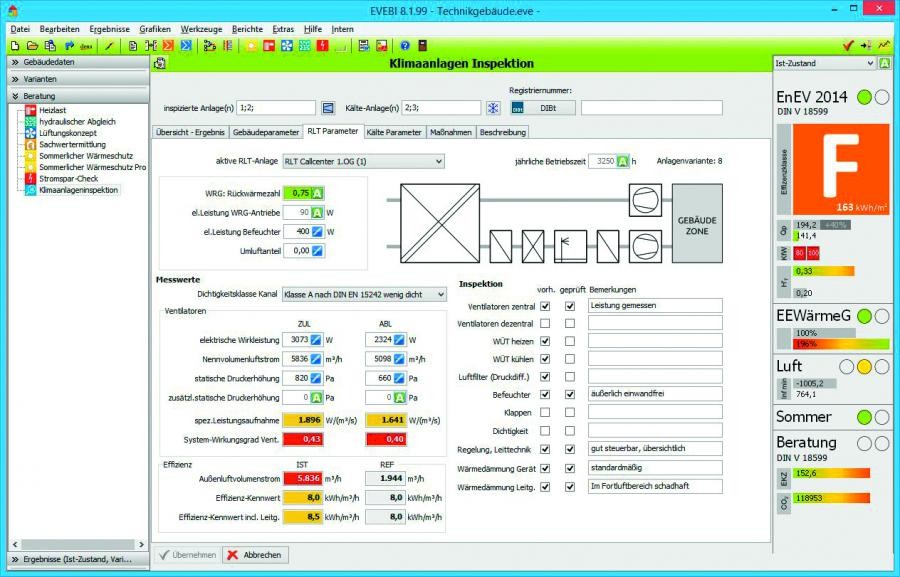Select Stromspar-Check in the Beratung tree
This screenshot has height=577, width=900.
(x=68, y=179)
